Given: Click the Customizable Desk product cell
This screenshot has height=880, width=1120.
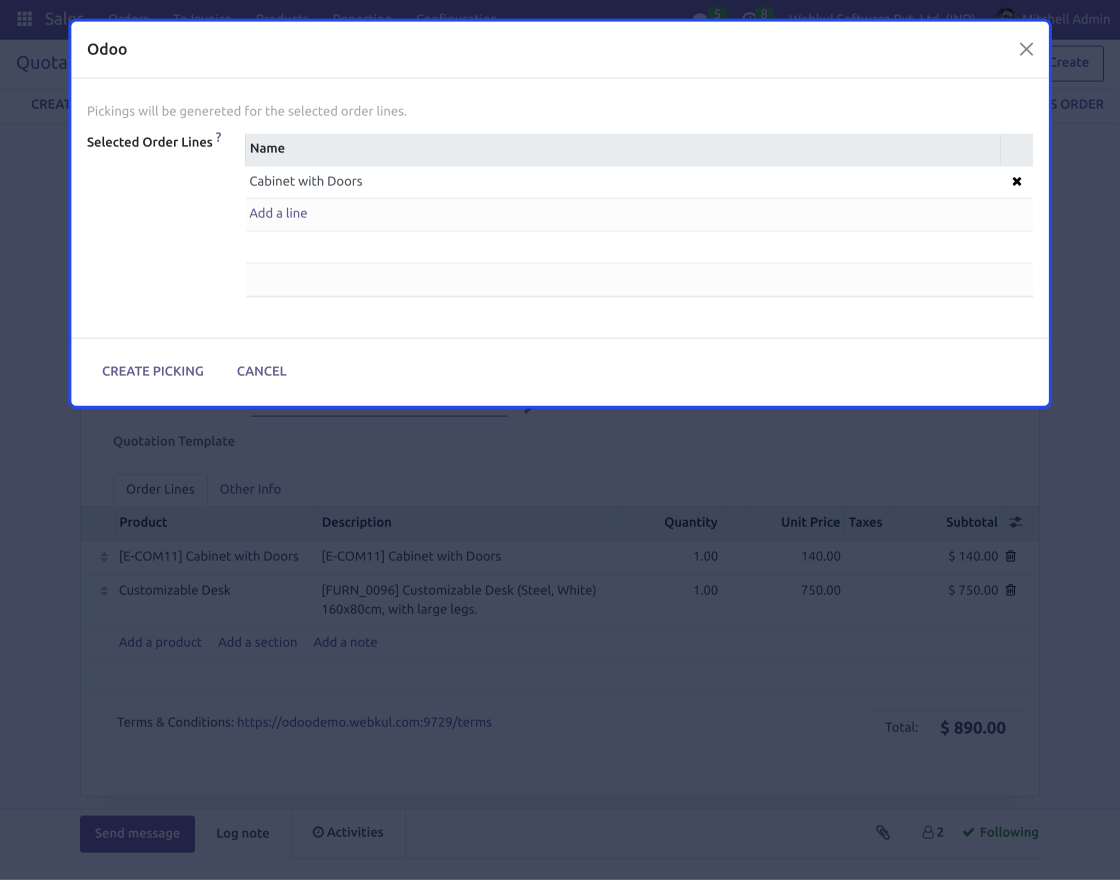Looking at the screenshot, I should (174, 591).
